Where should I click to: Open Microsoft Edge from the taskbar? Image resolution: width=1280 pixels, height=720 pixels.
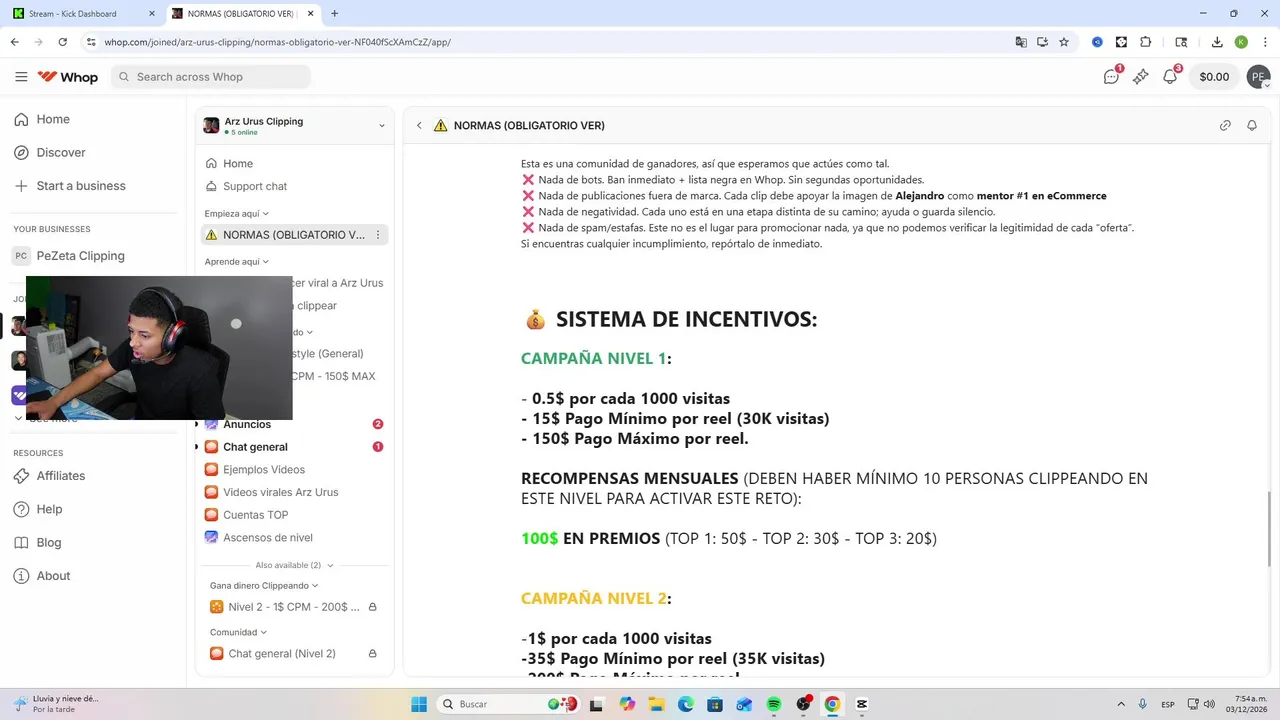[686, 704]
